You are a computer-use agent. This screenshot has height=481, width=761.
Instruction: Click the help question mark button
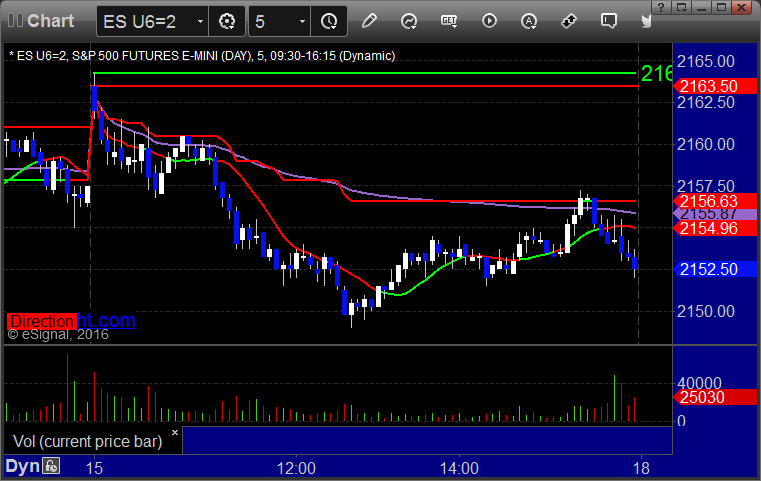661,7
